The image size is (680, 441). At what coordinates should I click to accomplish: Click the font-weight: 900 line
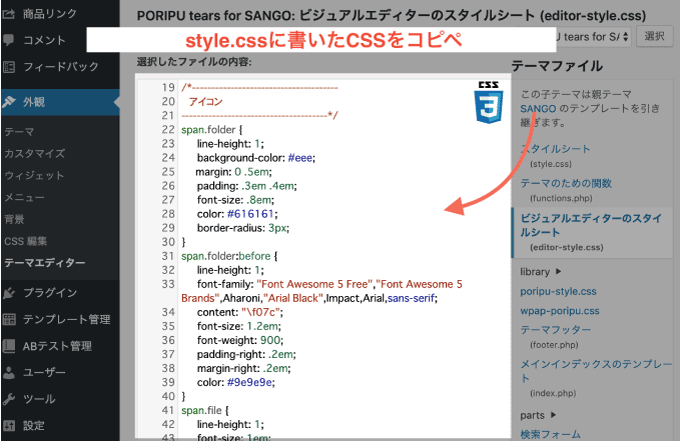point(240,340)
